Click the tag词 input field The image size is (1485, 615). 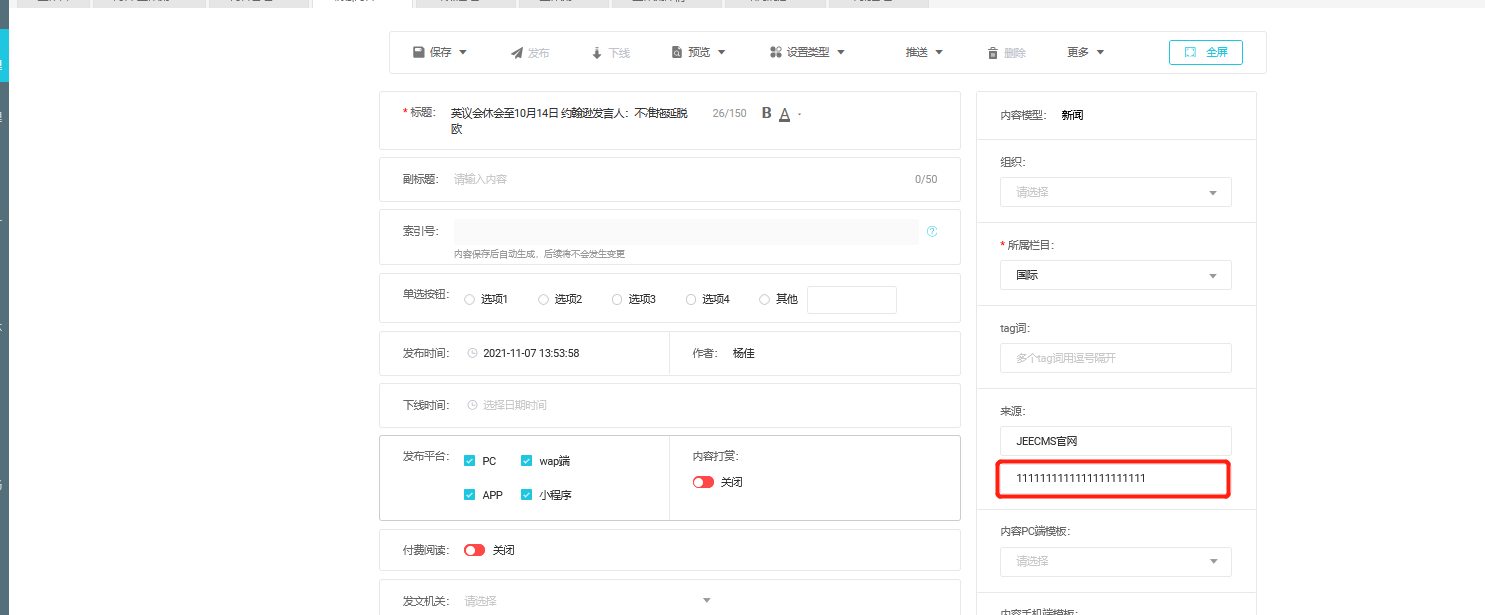tap(1116, 358)
